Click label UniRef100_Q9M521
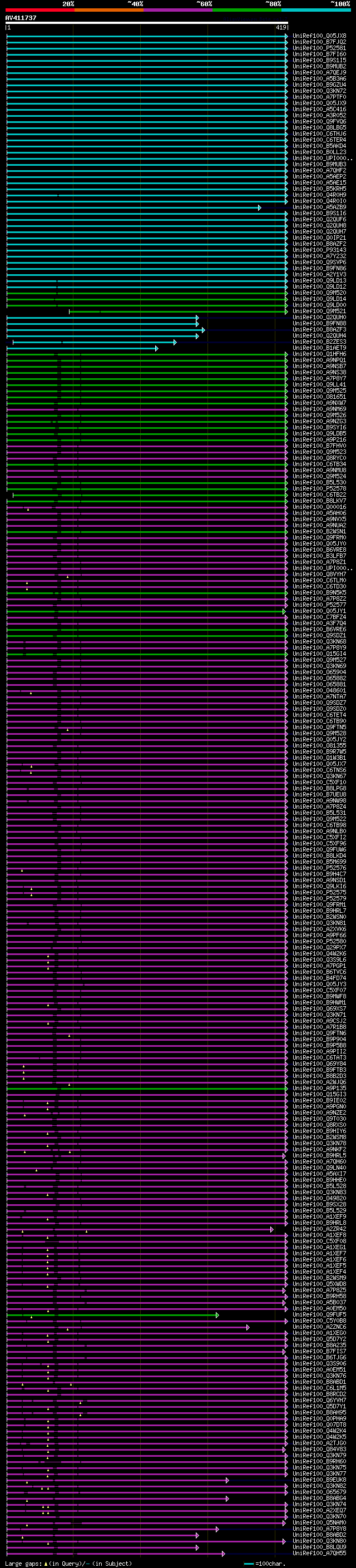The width and height of the screenshot is (356, 1568). (x=319, y=311)
